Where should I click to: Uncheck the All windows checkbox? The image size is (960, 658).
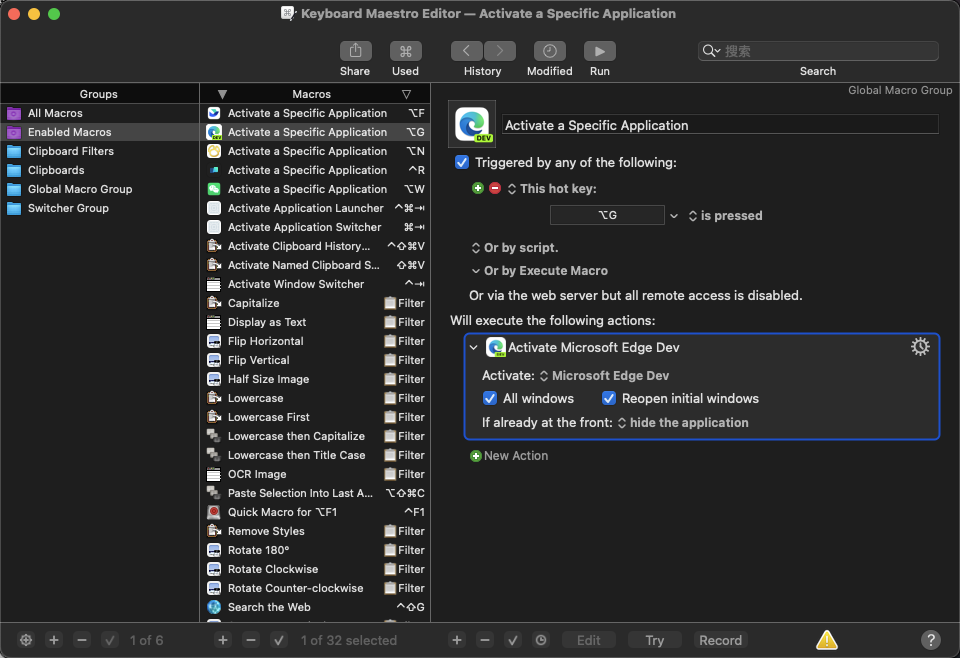pos(490,398)
